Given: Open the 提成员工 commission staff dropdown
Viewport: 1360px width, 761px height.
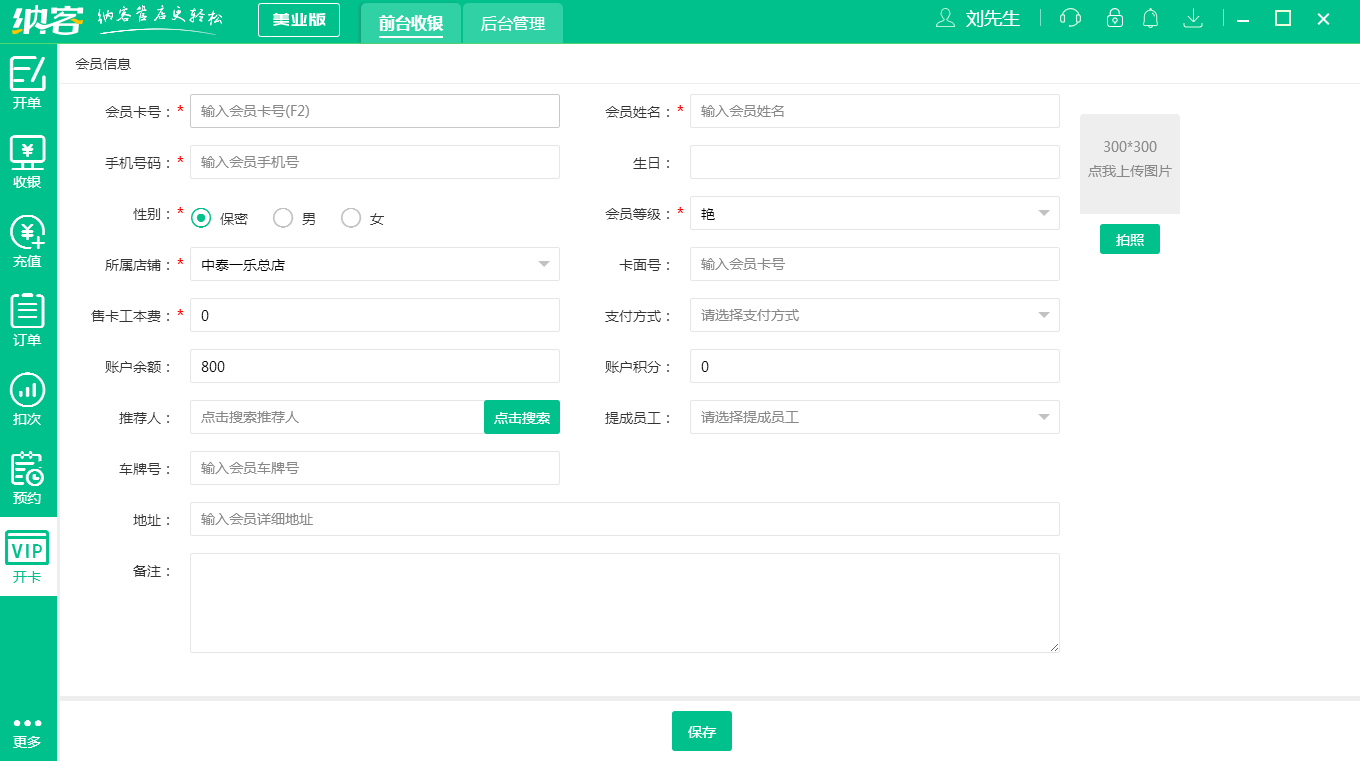Looking at the screenshot, I should point(1044,417).
